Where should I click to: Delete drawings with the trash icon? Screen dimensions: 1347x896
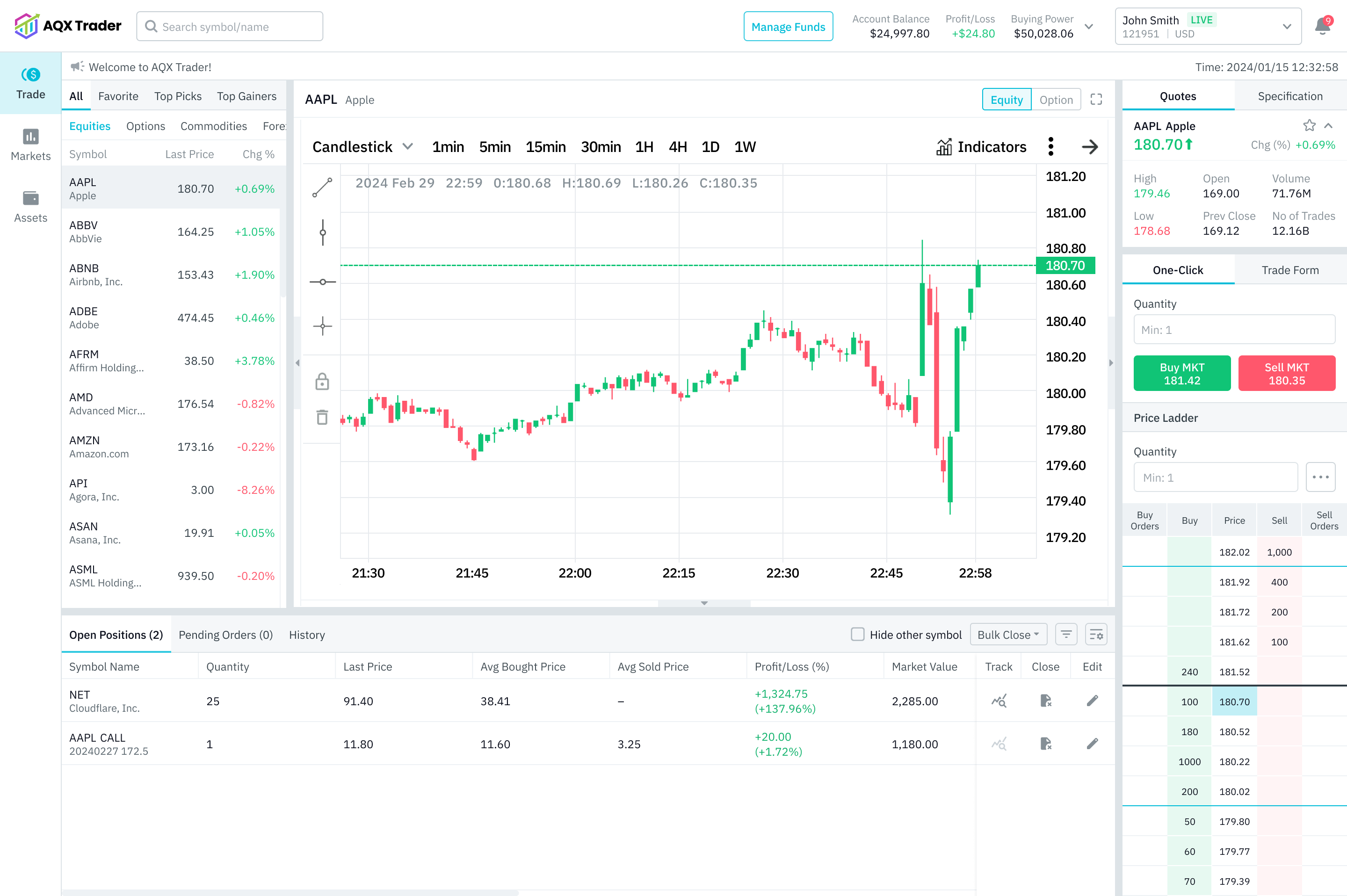click(322, 417)
